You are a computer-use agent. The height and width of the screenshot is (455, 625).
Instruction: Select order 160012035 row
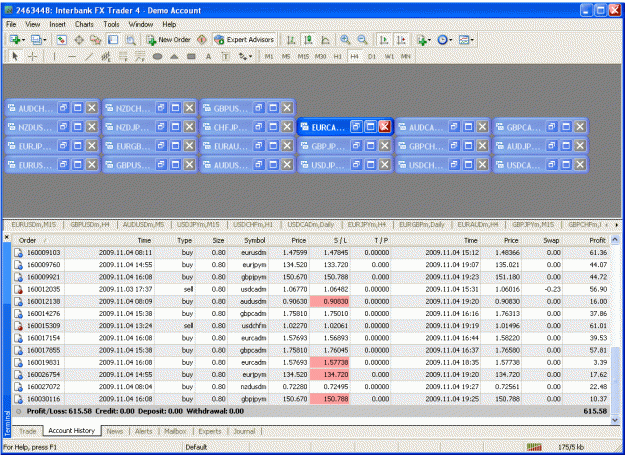(311, 289)
